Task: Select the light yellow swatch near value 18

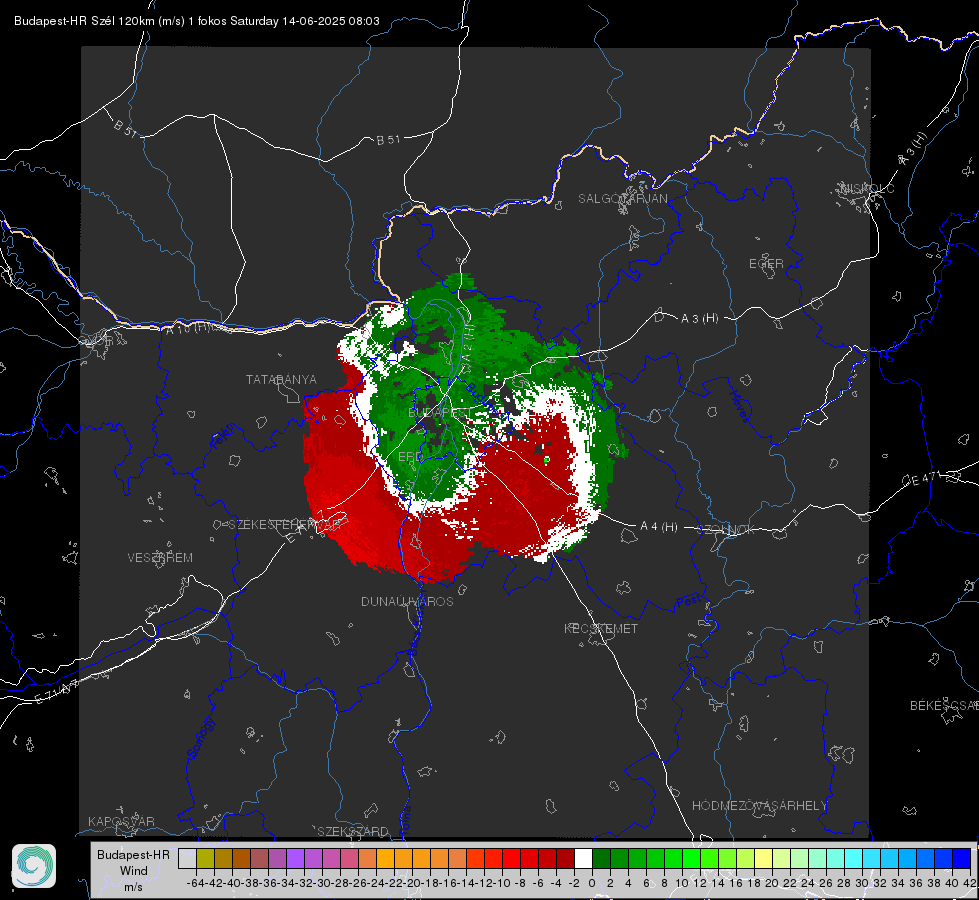Action: click(x=763, y=858)
